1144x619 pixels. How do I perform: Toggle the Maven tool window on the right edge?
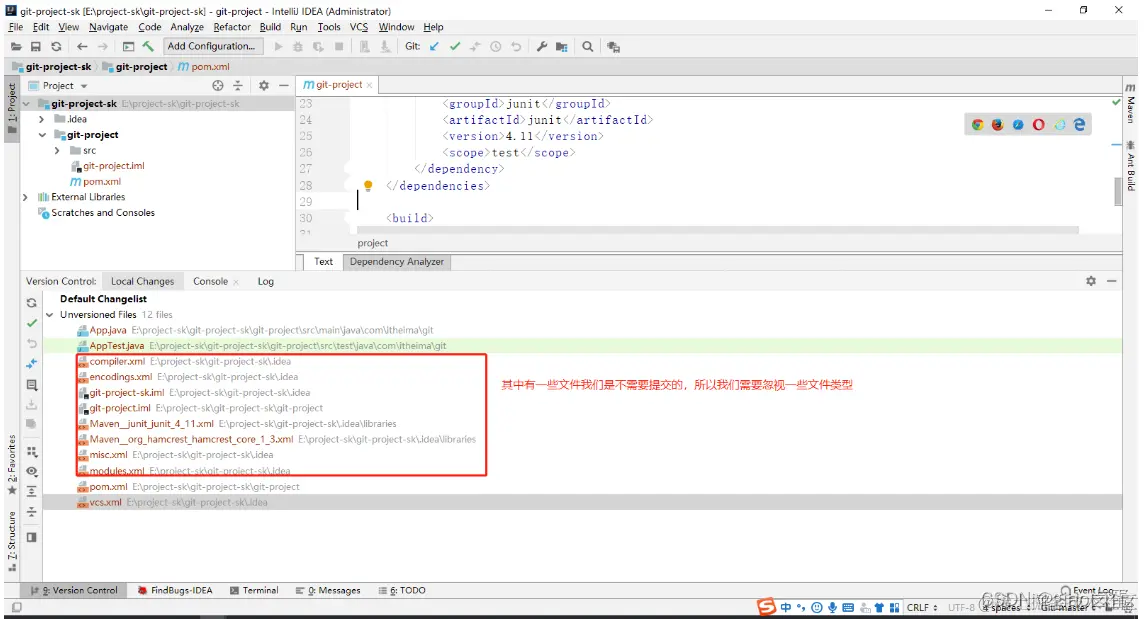[x=1131, y=103]
